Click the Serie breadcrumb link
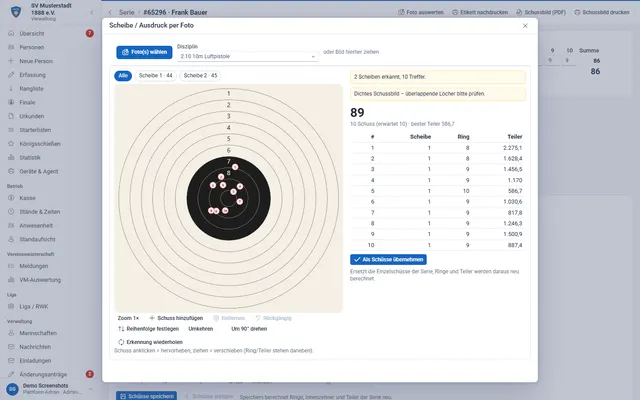 pos(127,12)
